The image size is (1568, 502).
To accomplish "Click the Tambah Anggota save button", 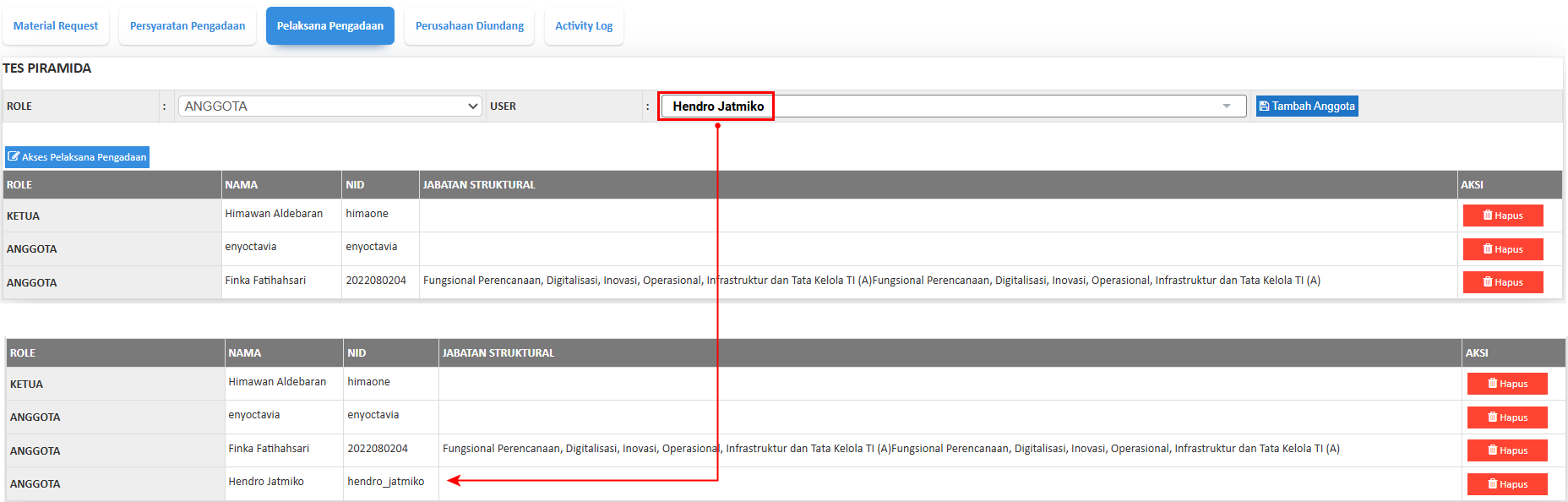I will pos(1306,106).
